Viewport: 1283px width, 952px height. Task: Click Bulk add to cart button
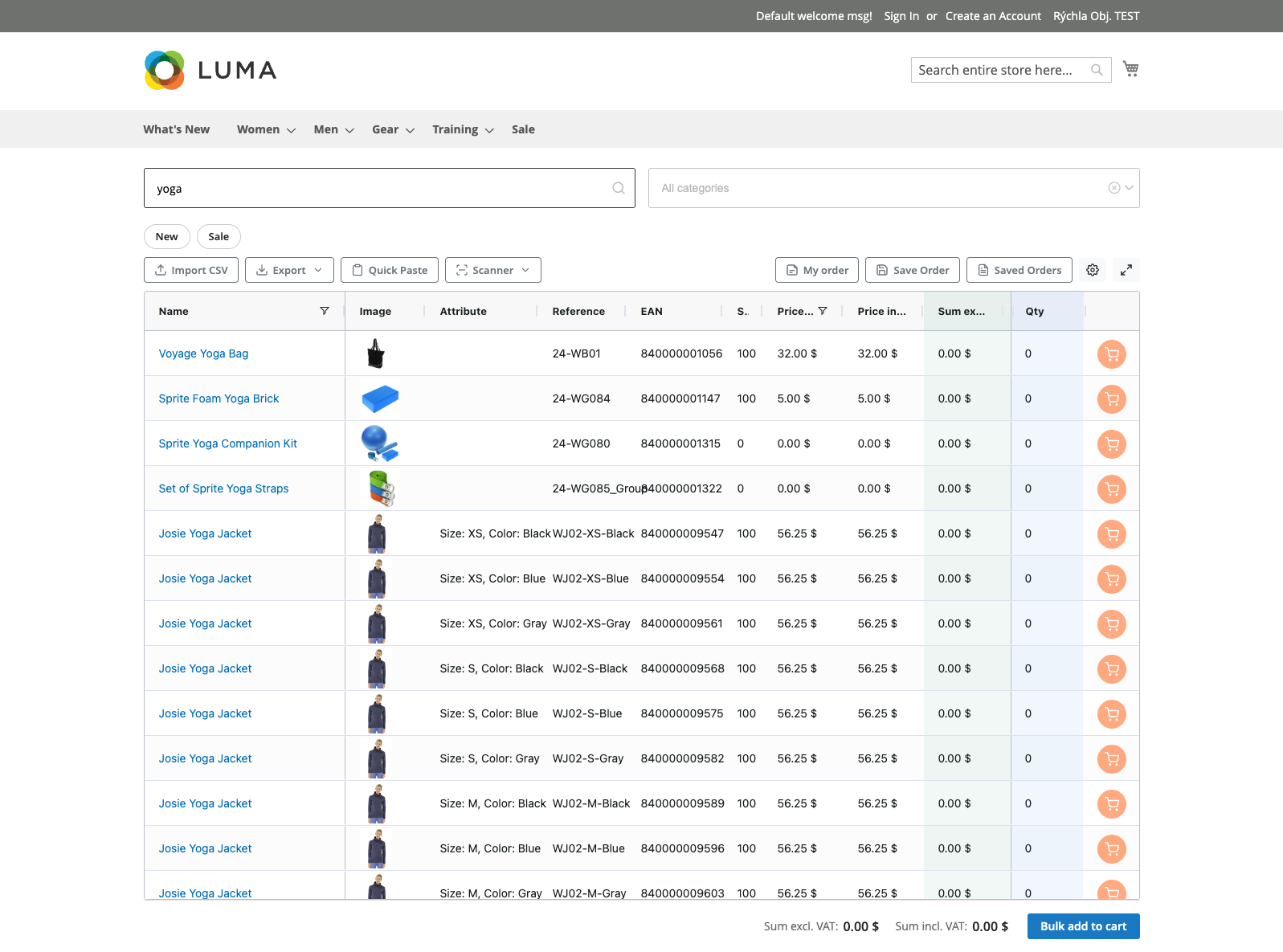[x=1083, y=926]
